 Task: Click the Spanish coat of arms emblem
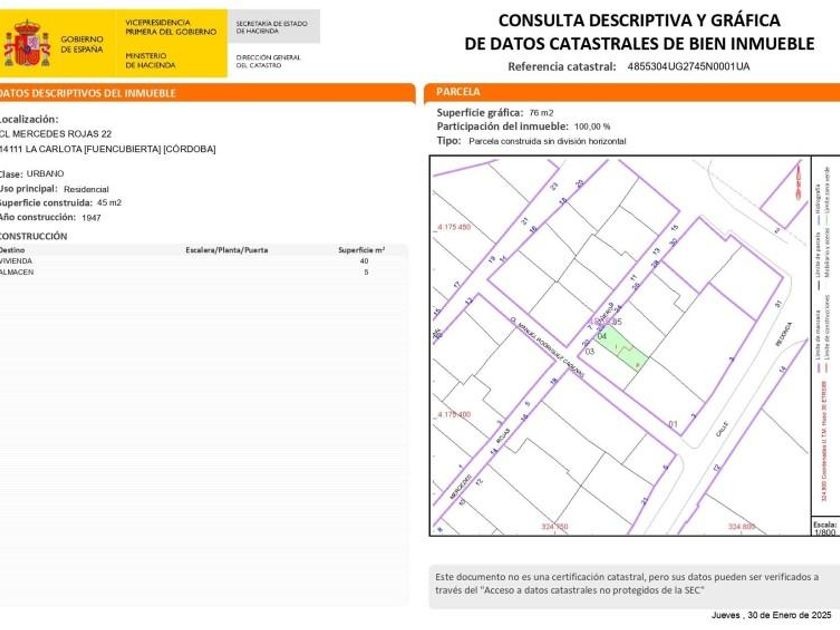pyautogui.click(x=26, y=43)
